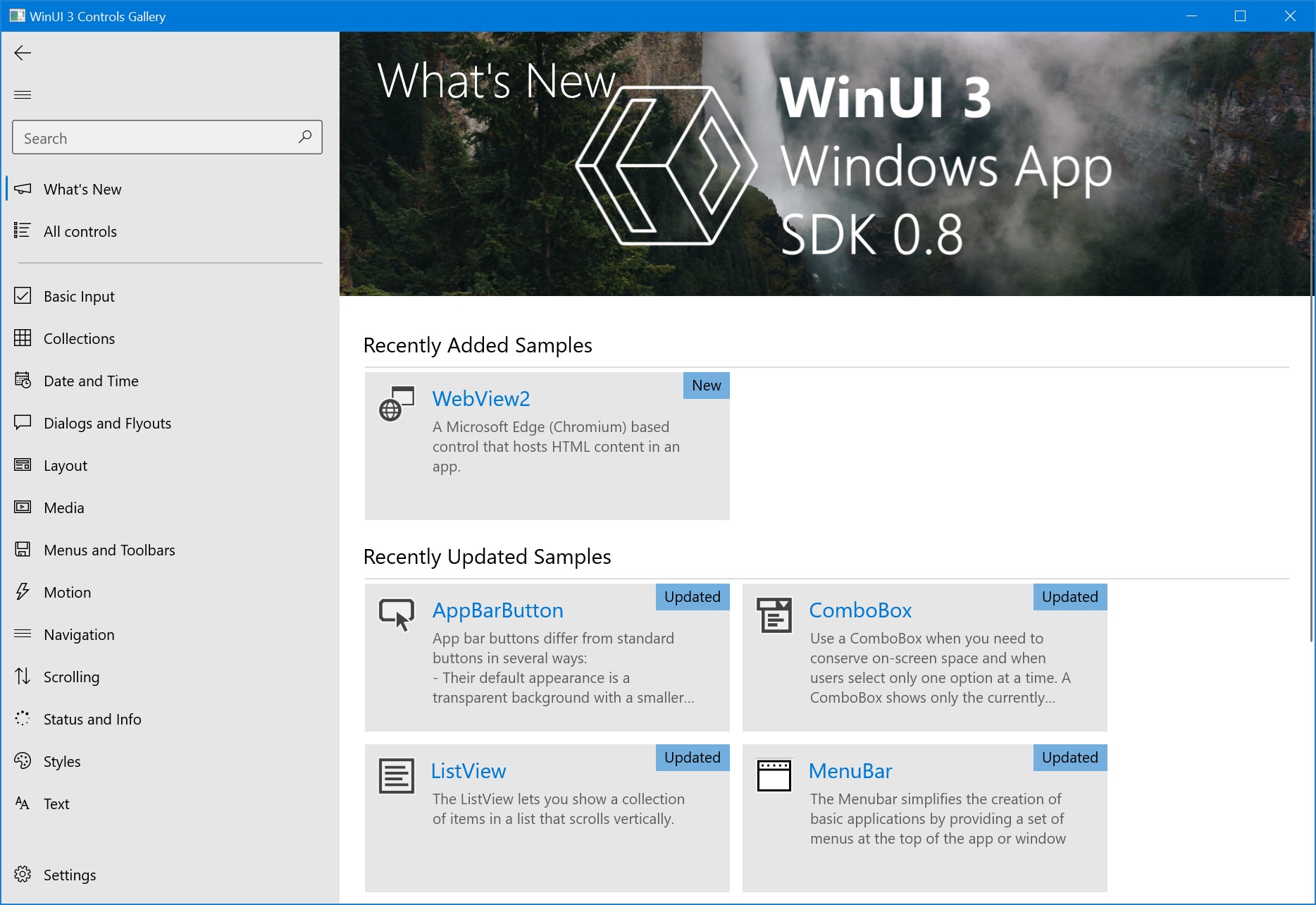Click the WebView2 globe icon
The width and height of the screenshot is (1316, 905).
(x=397, y=403)
